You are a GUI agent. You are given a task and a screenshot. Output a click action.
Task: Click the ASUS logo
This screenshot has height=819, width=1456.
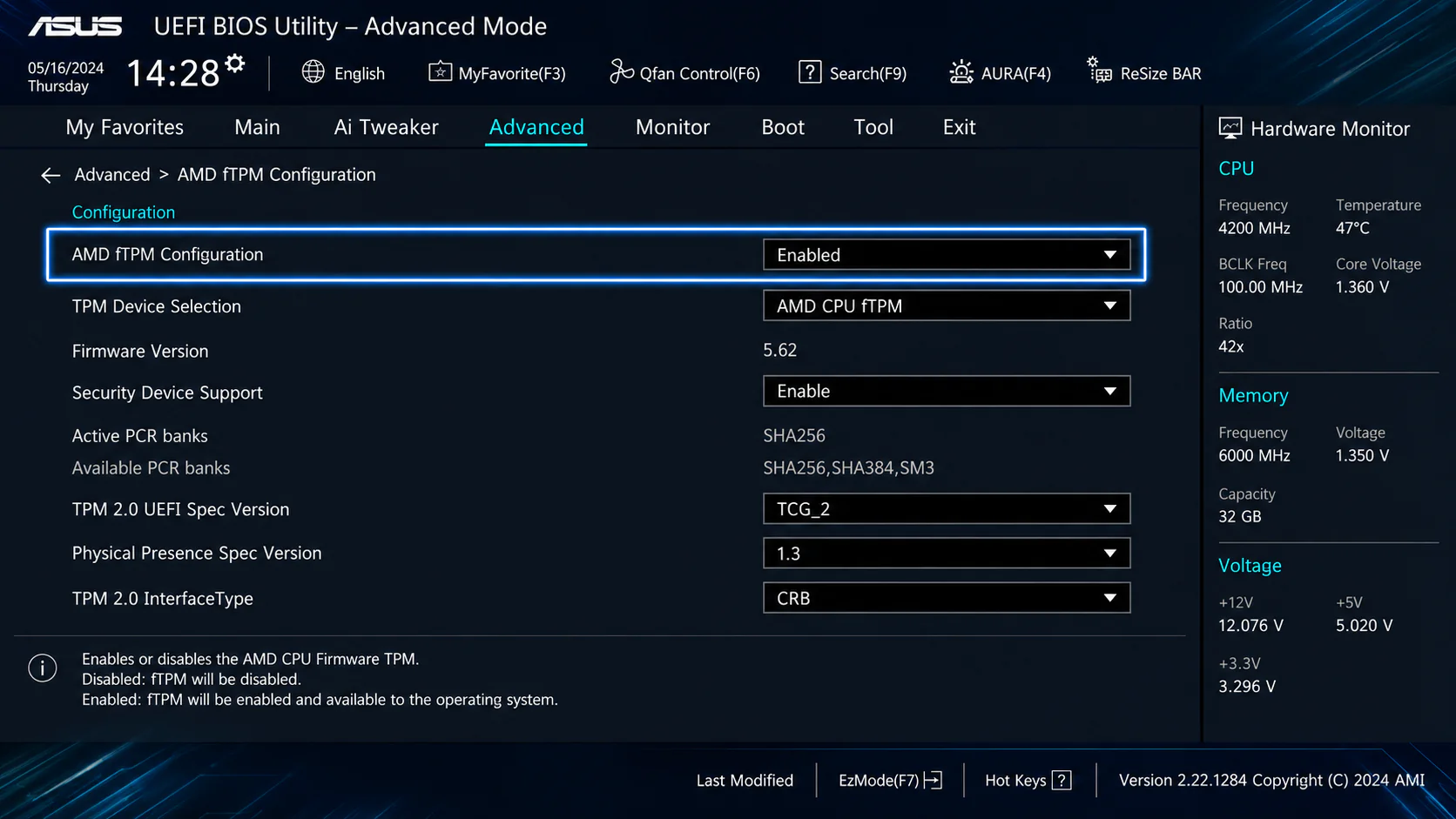[75, 27]
